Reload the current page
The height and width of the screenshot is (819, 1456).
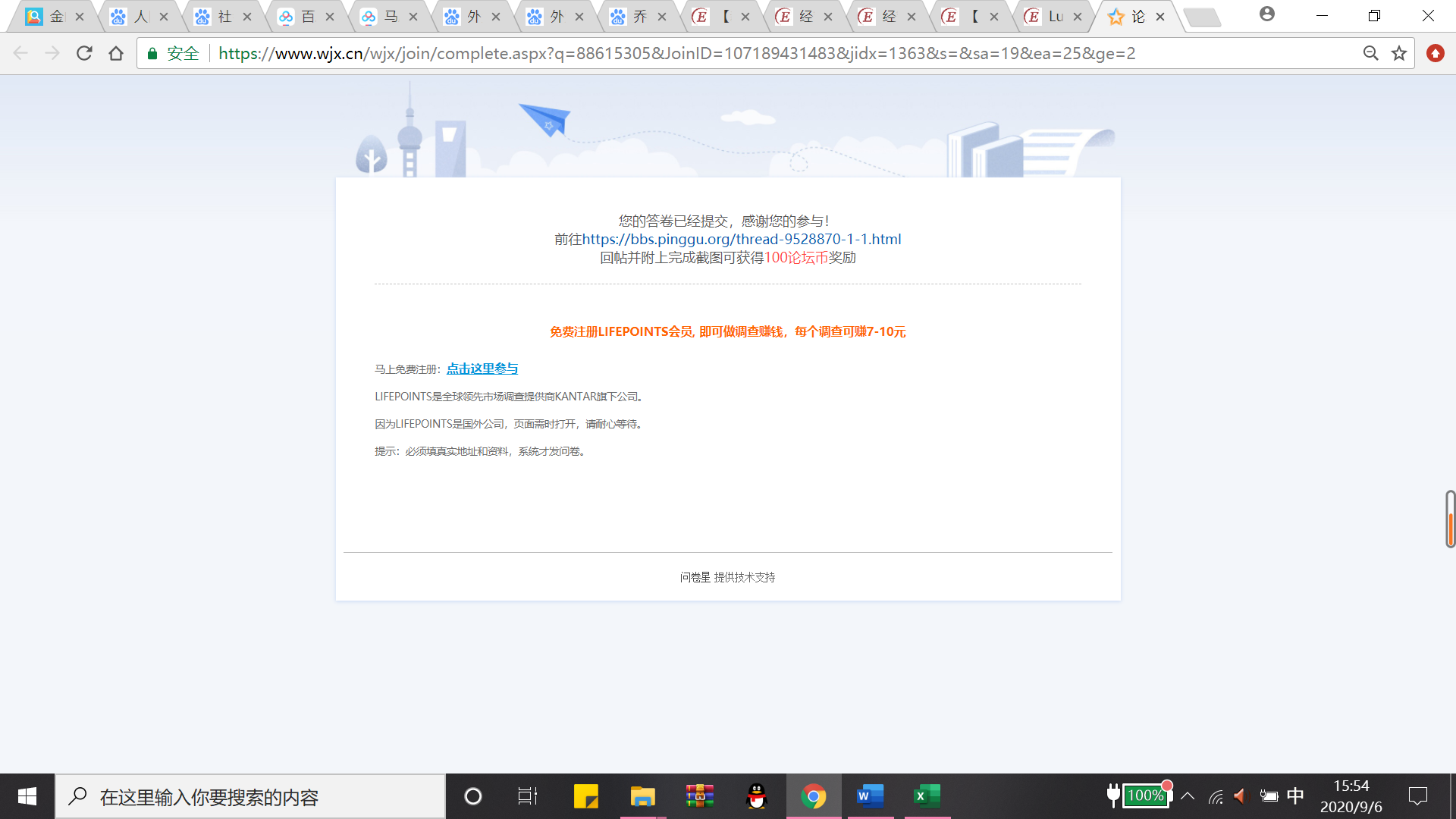coord(84,53)
